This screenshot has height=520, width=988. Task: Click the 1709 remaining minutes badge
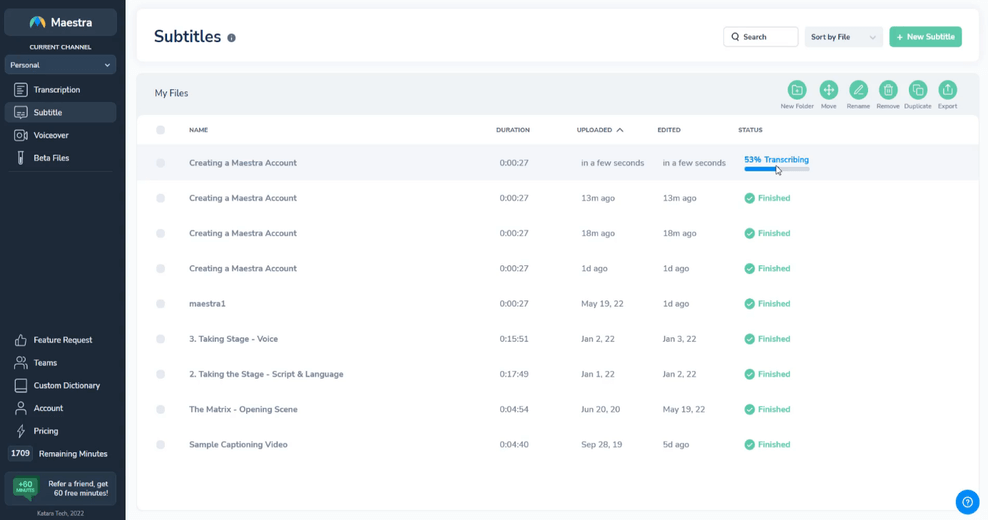pyautogui.click(x=20, y=453)
